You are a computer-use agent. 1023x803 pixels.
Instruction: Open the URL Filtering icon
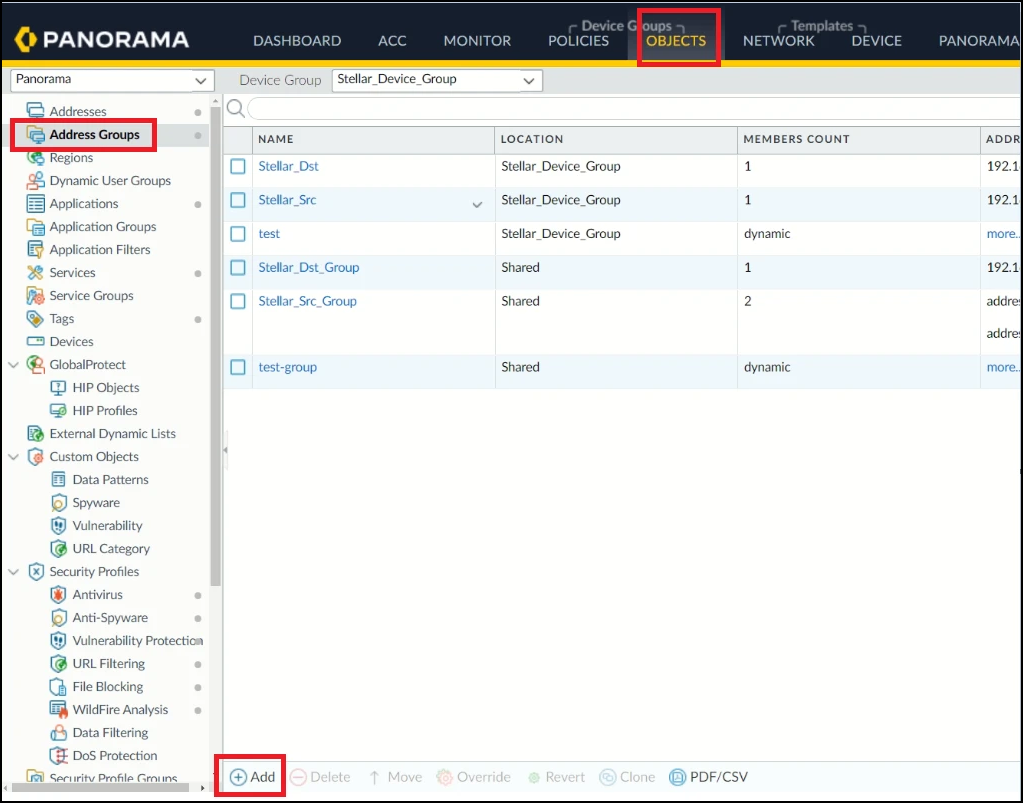[x=58, y=664]
